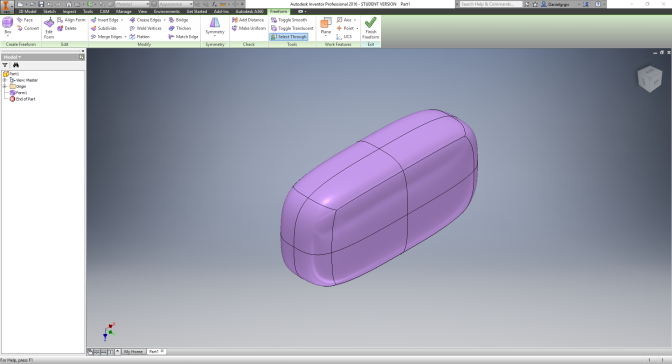This screenshot has width=672, height=364.
Task: Choose the Bridge tool
Action: pos(179,20)
